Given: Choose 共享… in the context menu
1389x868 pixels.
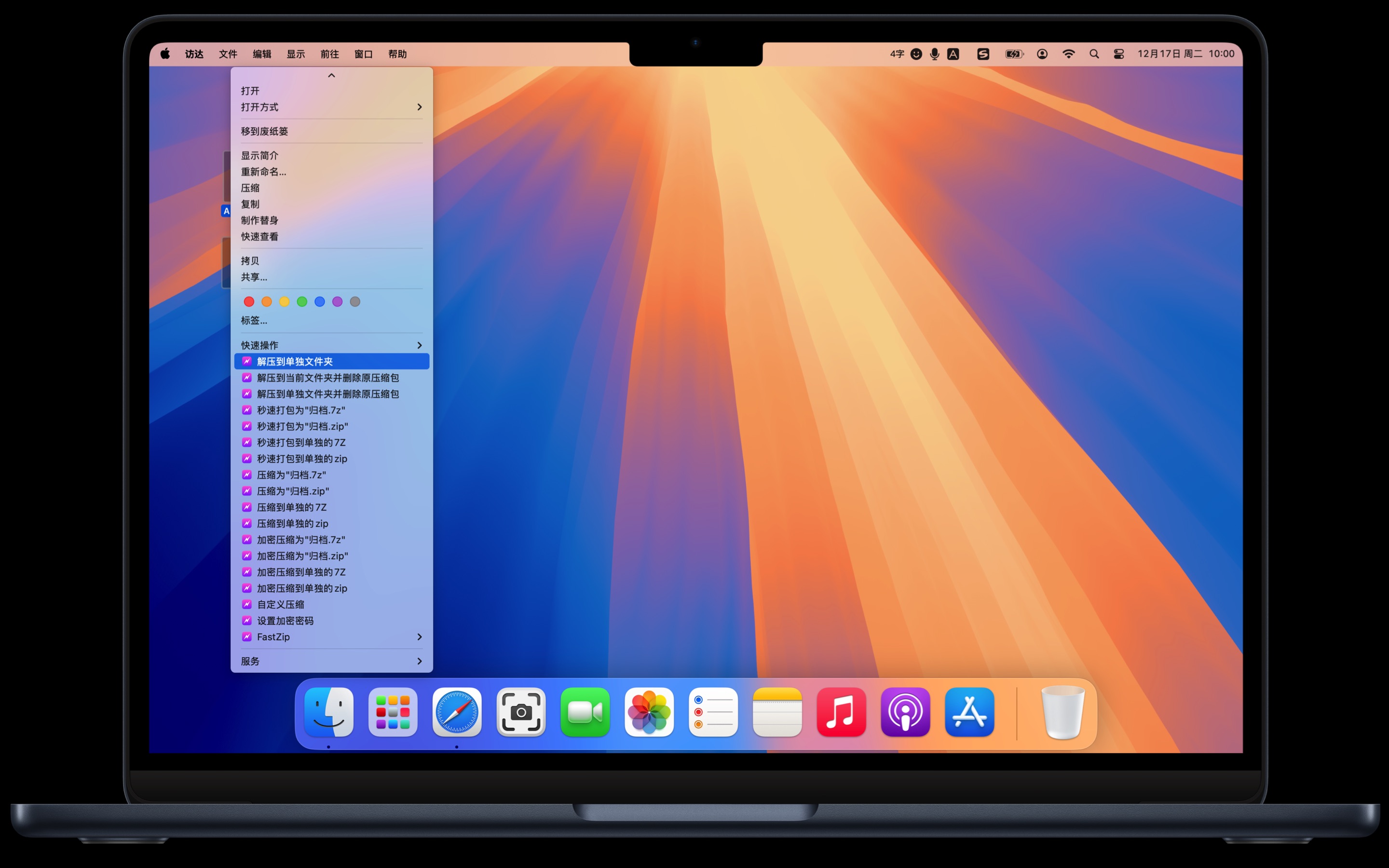Looking at the screenshot, I should [x=332, y=277].
